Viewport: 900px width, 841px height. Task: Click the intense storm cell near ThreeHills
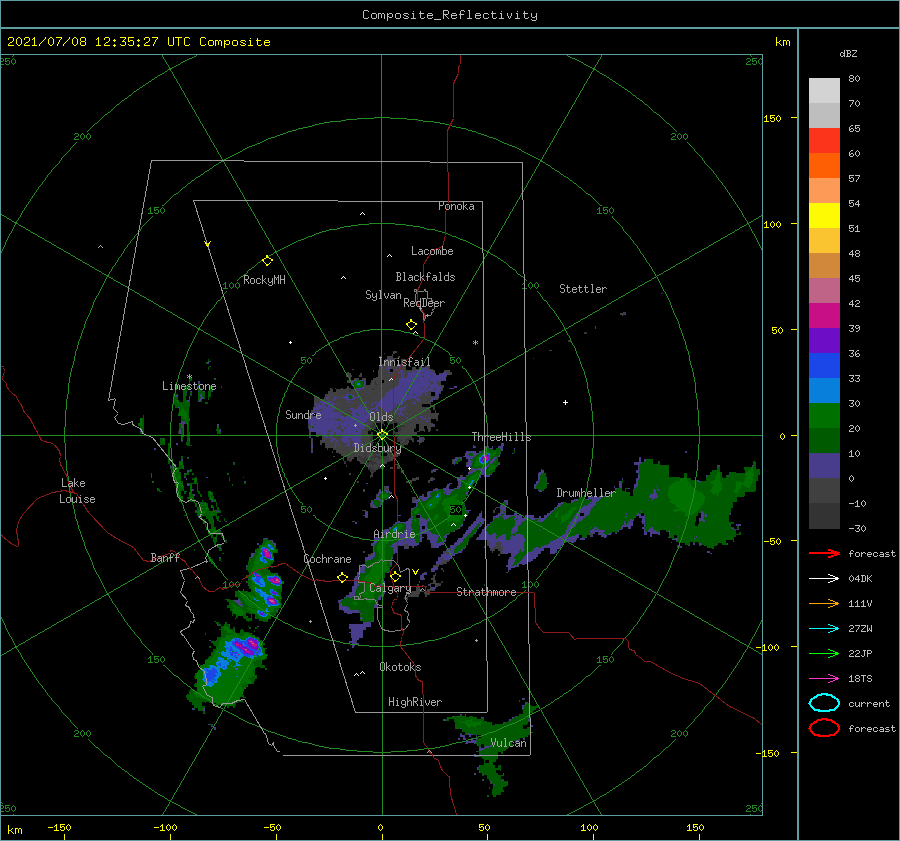[485, 458]
